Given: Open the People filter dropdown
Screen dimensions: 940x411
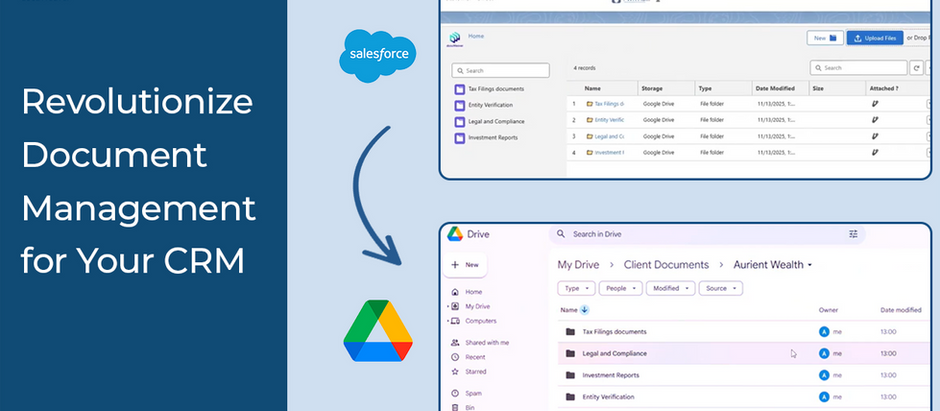Looking at the screenshot, I should tap(620, 288).
